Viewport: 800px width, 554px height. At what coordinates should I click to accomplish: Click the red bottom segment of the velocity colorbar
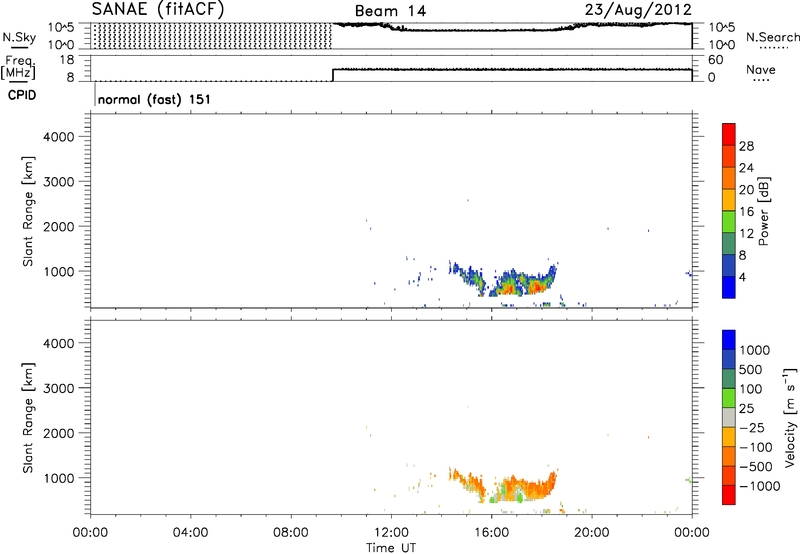click(729, 495)
